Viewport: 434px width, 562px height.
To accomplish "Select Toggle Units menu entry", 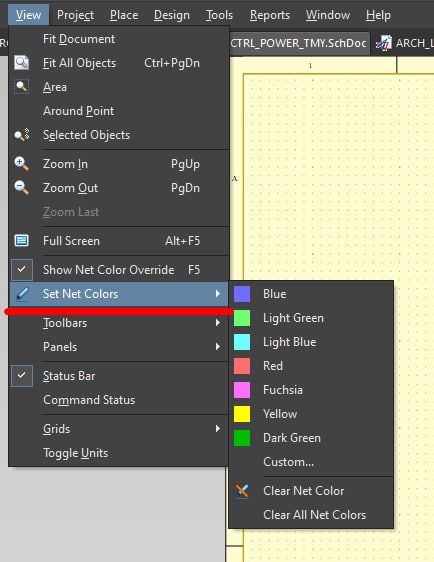I will (x=119, y=453).
